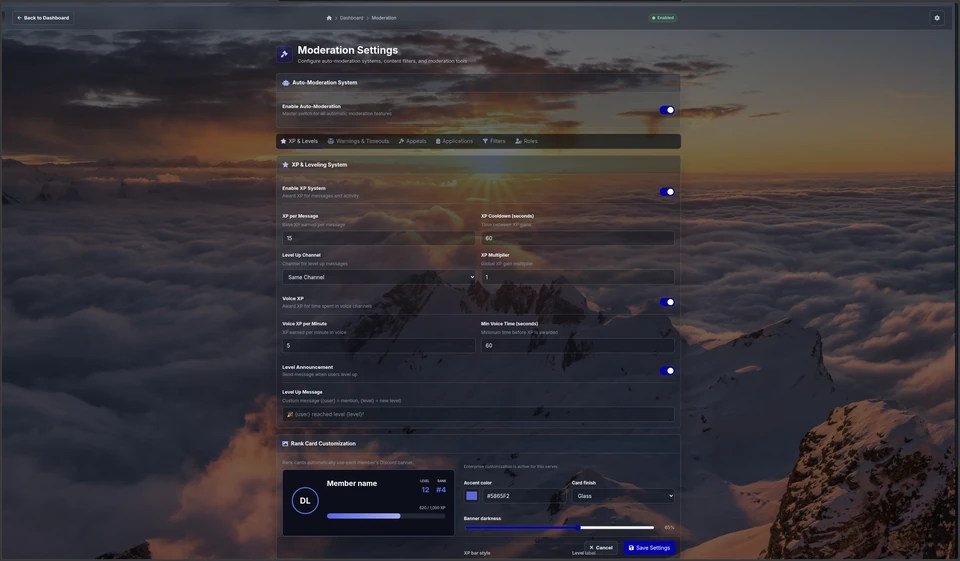This screenshot has width=960, height=561.
Task: Select the XP & Levels tab
Action: click(299, 141)
